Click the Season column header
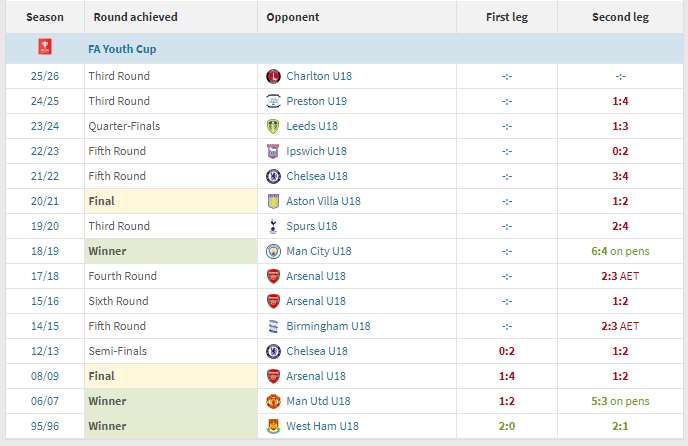The height and width of the screenshot is (446, 688). [x=44, y=17]
